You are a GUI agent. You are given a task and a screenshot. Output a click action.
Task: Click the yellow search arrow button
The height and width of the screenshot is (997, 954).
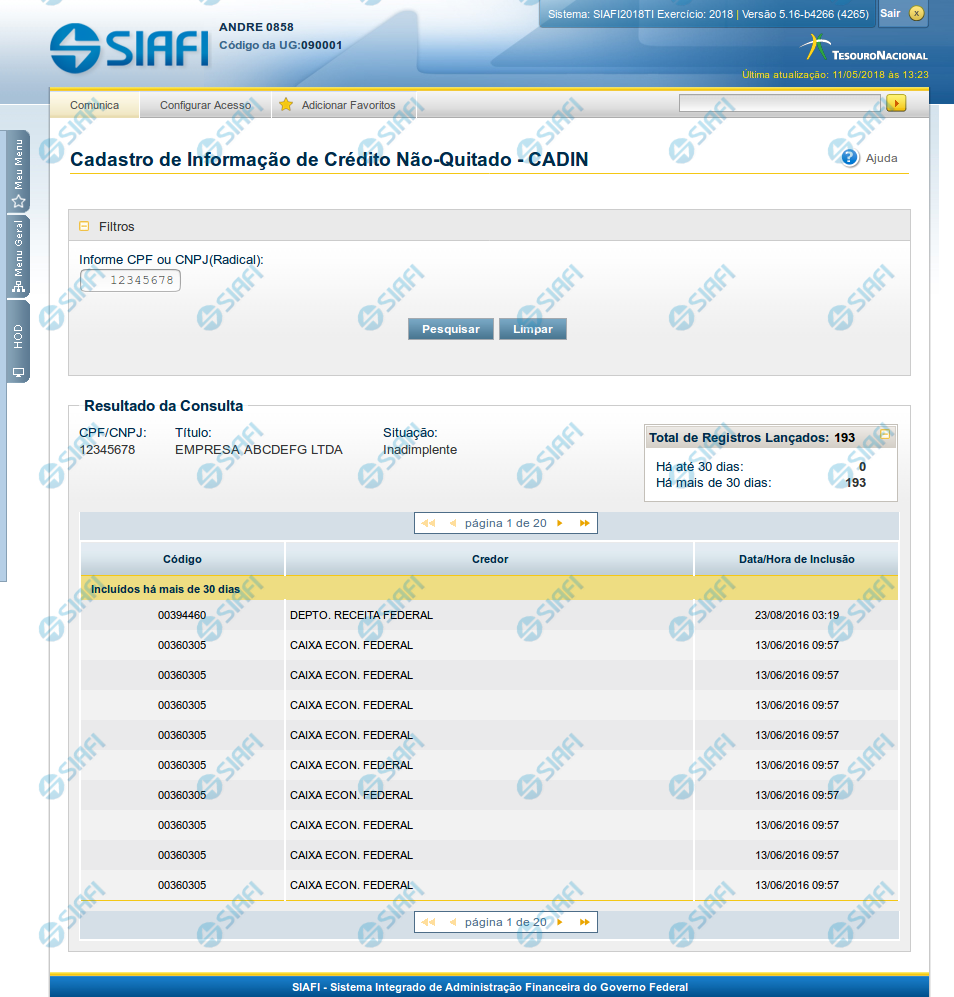click(896, 103)
